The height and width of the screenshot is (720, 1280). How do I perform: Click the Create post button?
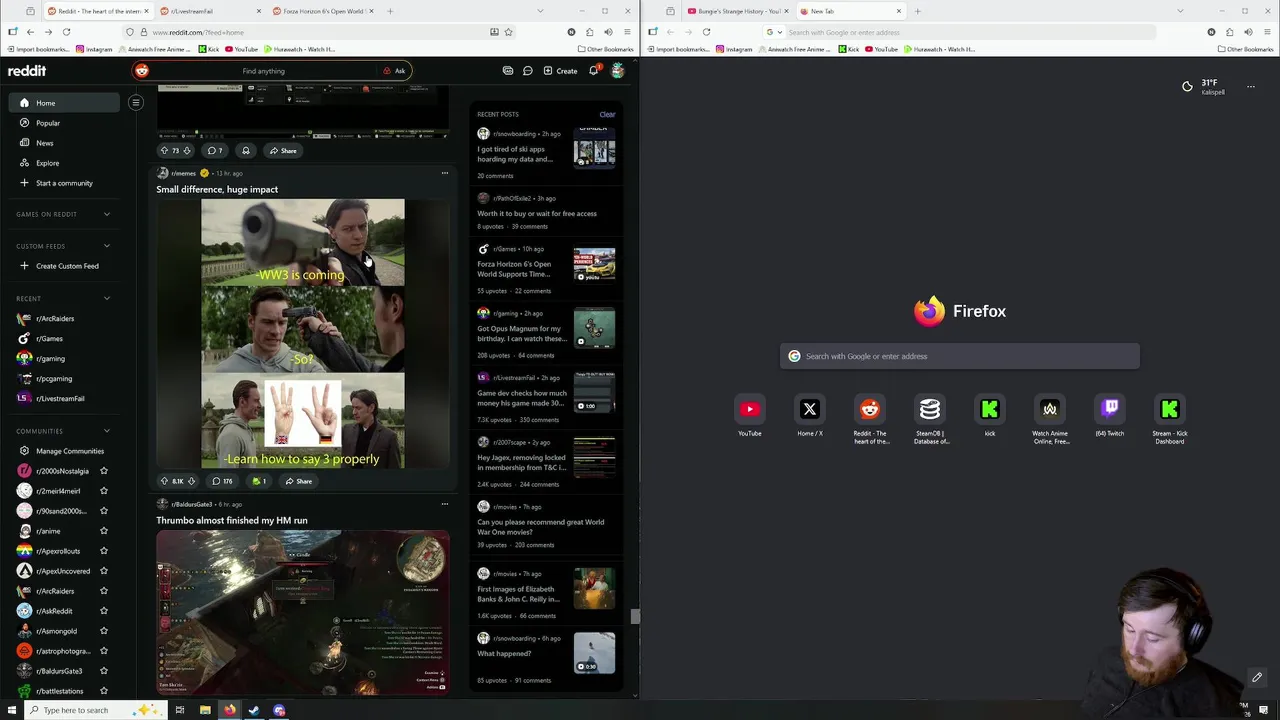point(560,71)
